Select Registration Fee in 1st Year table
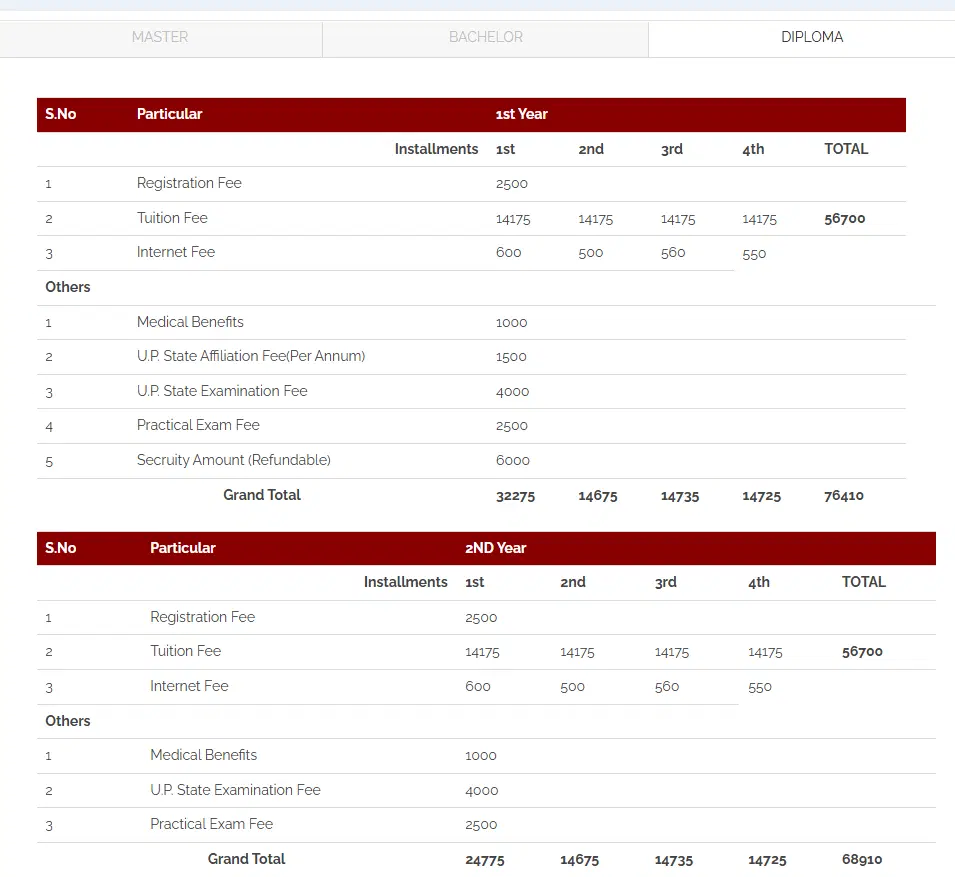The width and height of the screenshot is (955, 877). pyautogui.click(x=189, y=183)
